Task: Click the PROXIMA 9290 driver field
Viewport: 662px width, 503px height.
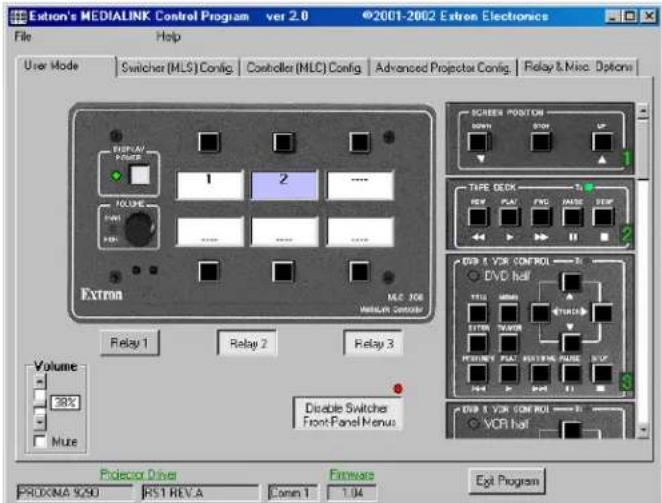Action: 74,492
